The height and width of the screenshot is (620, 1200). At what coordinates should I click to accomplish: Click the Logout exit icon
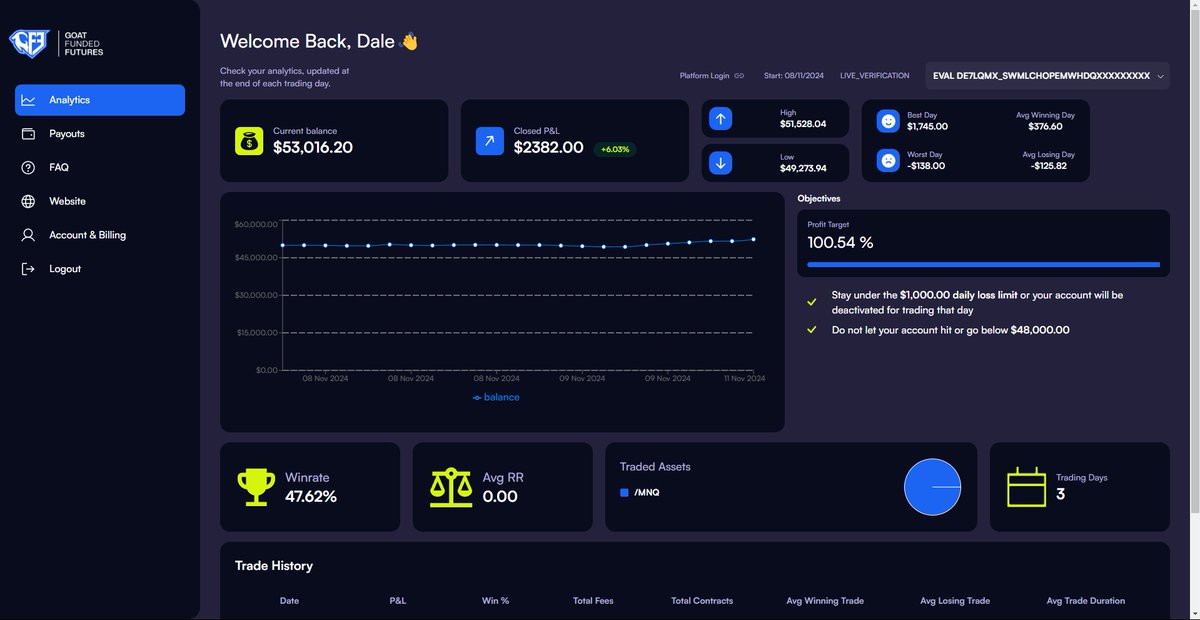coord(30,268)
